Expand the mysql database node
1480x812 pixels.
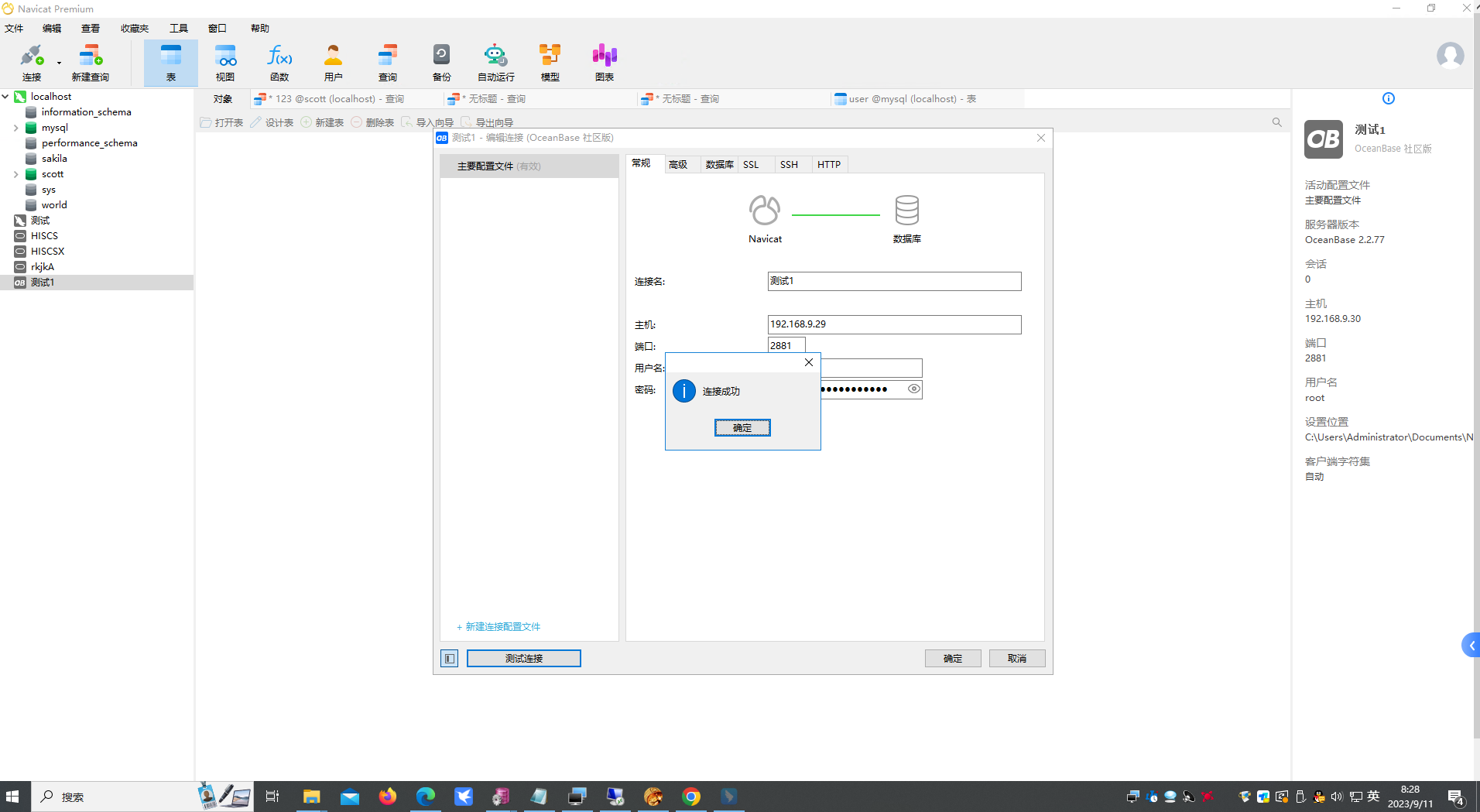16,128
